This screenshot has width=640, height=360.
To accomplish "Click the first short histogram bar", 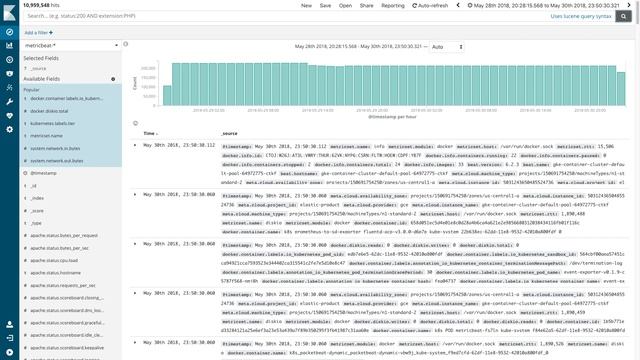I will pos(167,96).
